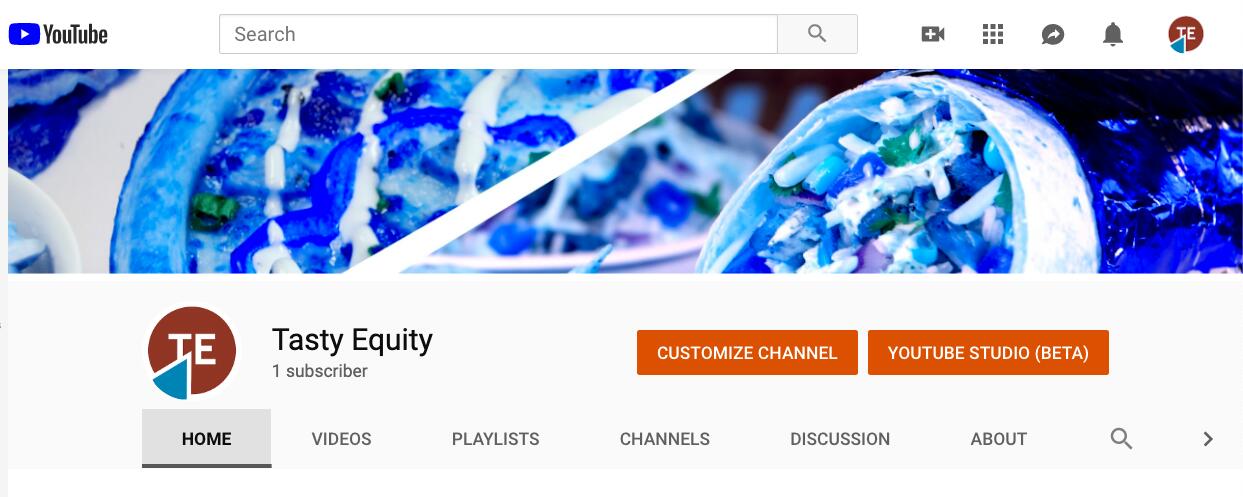This screenshot has width=1243, height=497.
Task: Search the channel using the tab bar magnifier
Action: tap(1122, 439)
